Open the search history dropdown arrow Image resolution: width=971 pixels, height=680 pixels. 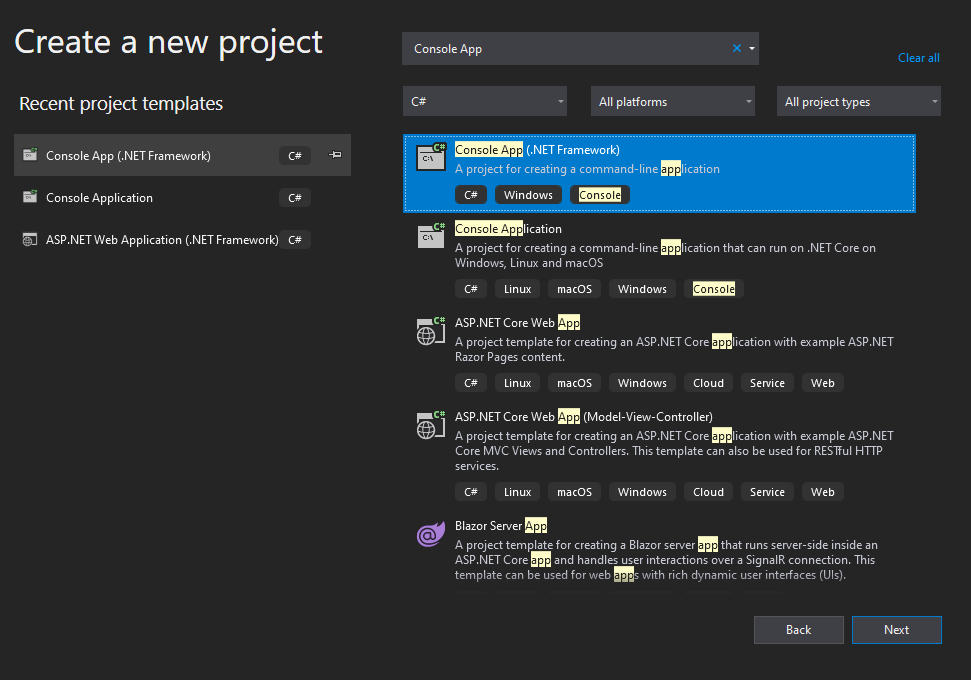pos(752,48)
